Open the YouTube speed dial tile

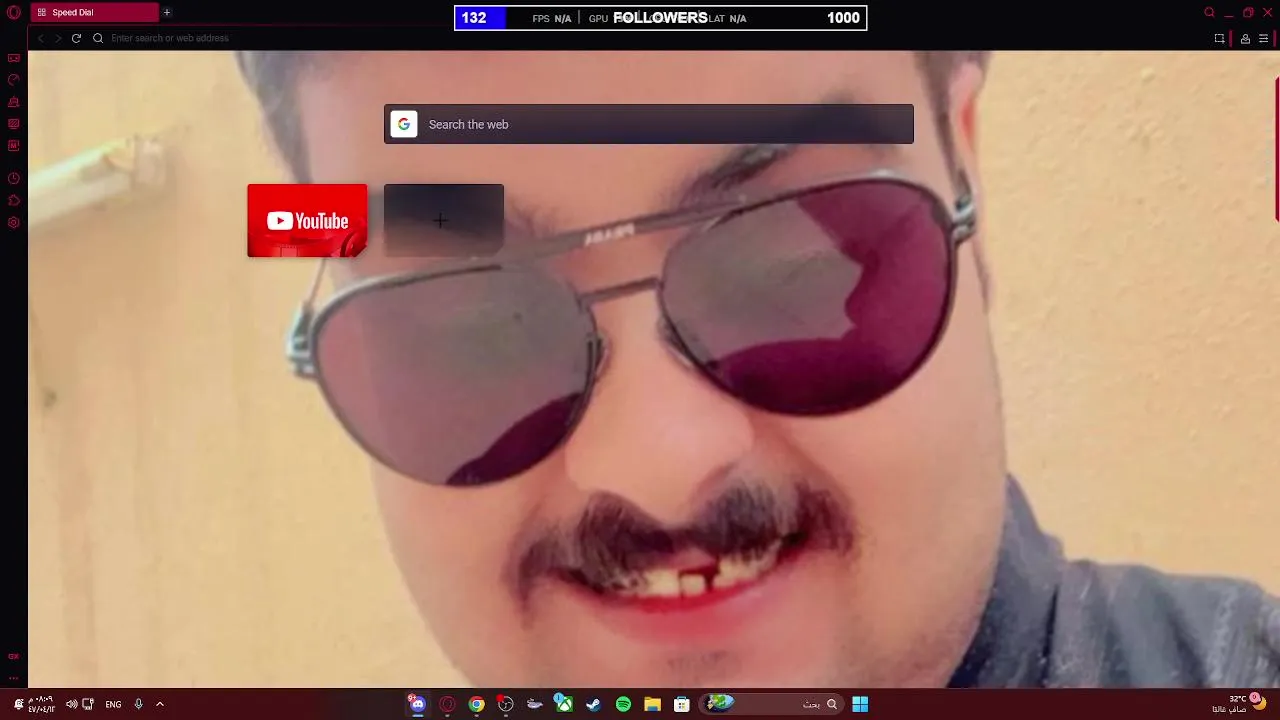[307, 220]
